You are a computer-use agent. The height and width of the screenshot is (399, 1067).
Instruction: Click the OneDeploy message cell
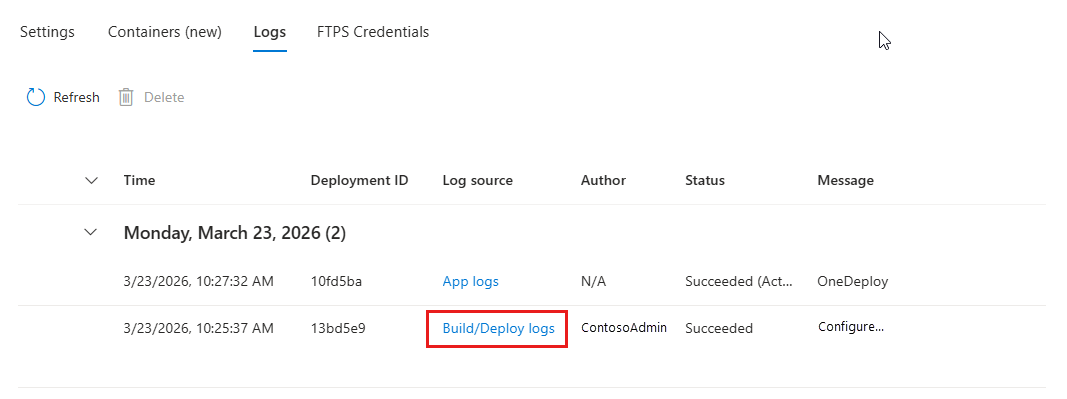point(853,281)
